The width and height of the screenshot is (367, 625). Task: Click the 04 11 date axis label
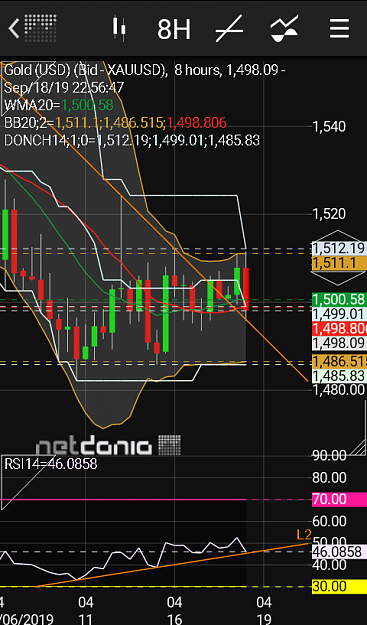pos(86,611)
